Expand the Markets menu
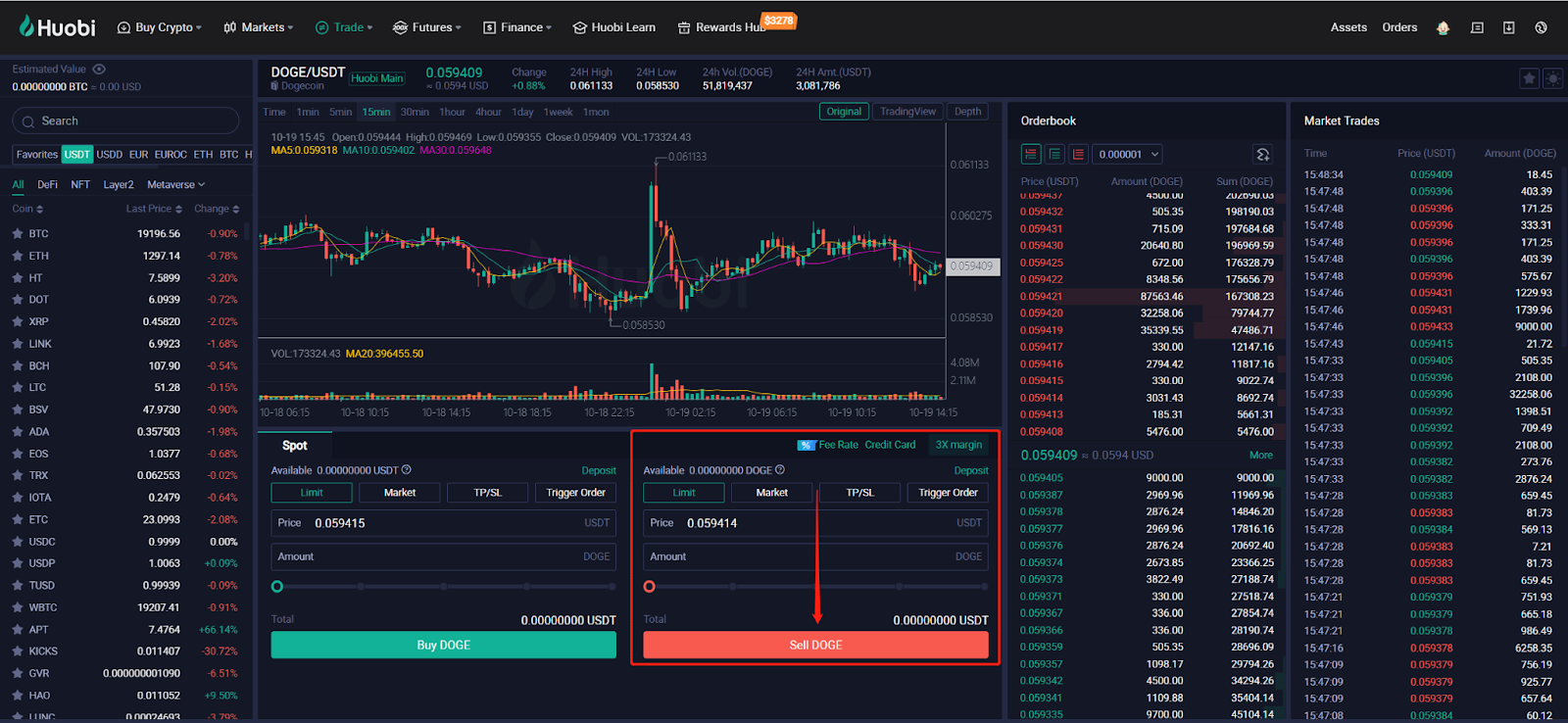The height and width of the screenshot is (723, 1568). tap(259, 27)
